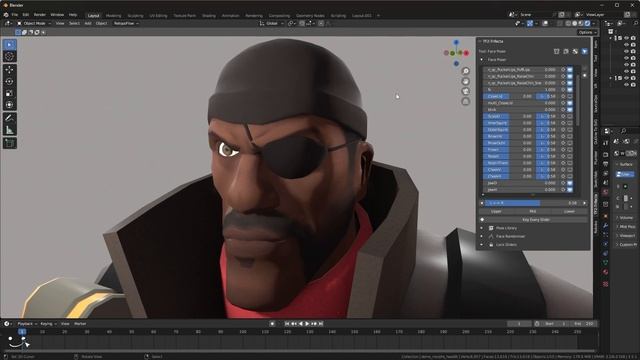Image resolution: width=640 pixels, height=360 pixels.
Task: Select the Select Box tool
Action: pos(10,44)
